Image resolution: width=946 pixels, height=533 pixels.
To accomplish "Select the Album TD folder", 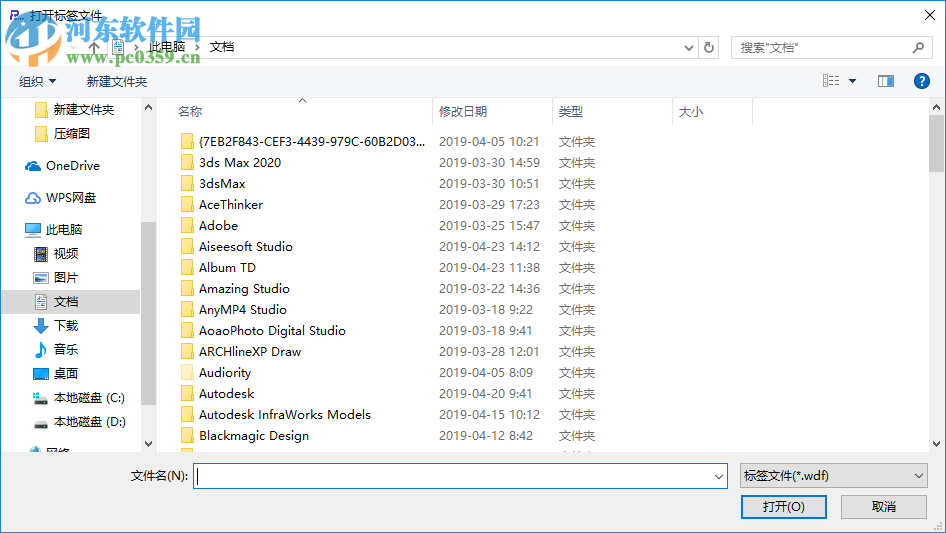I will pyautogui.click(x=218, y=267).
